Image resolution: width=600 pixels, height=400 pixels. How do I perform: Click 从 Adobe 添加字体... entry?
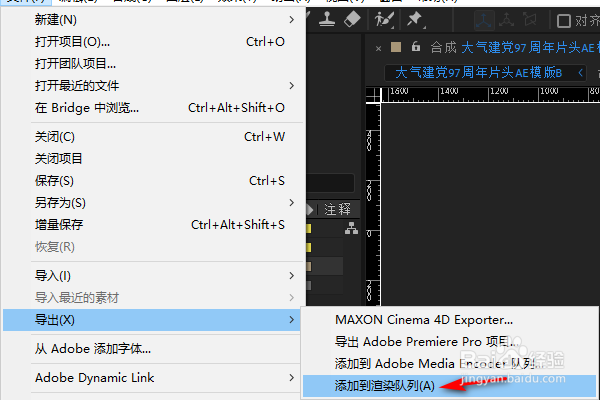coord(153,349)
